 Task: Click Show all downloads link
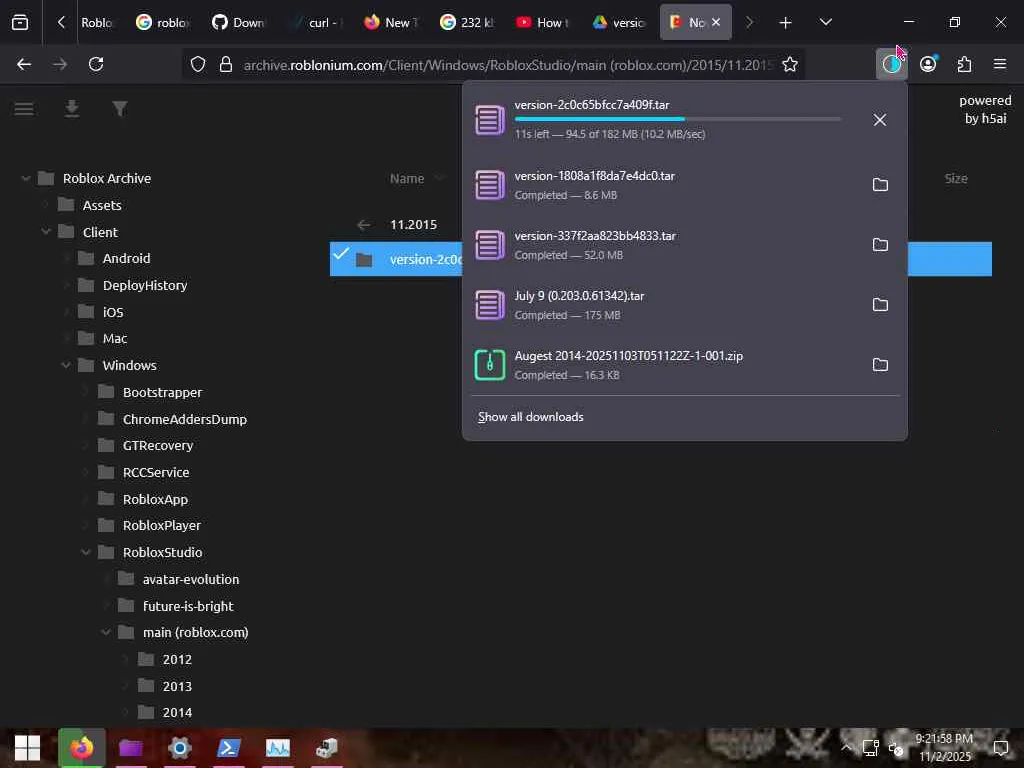(530, 417)
